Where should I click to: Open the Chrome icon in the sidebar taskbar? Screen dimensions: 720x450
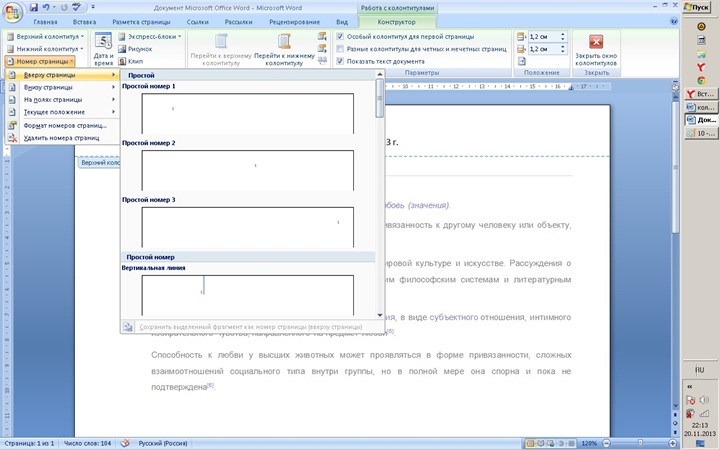coord(701,80)
